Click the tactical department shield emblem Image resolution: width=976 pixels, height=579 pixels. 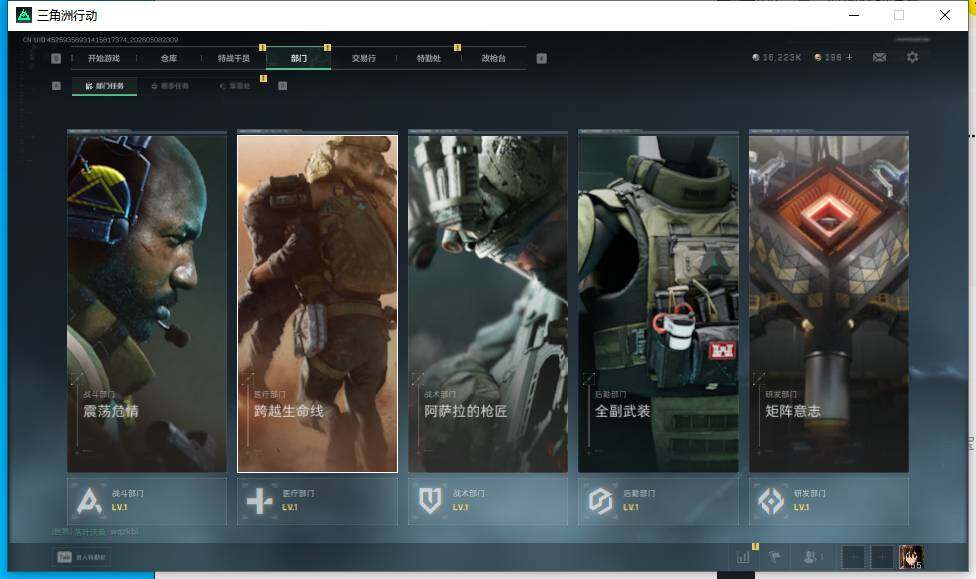(430, 501)
